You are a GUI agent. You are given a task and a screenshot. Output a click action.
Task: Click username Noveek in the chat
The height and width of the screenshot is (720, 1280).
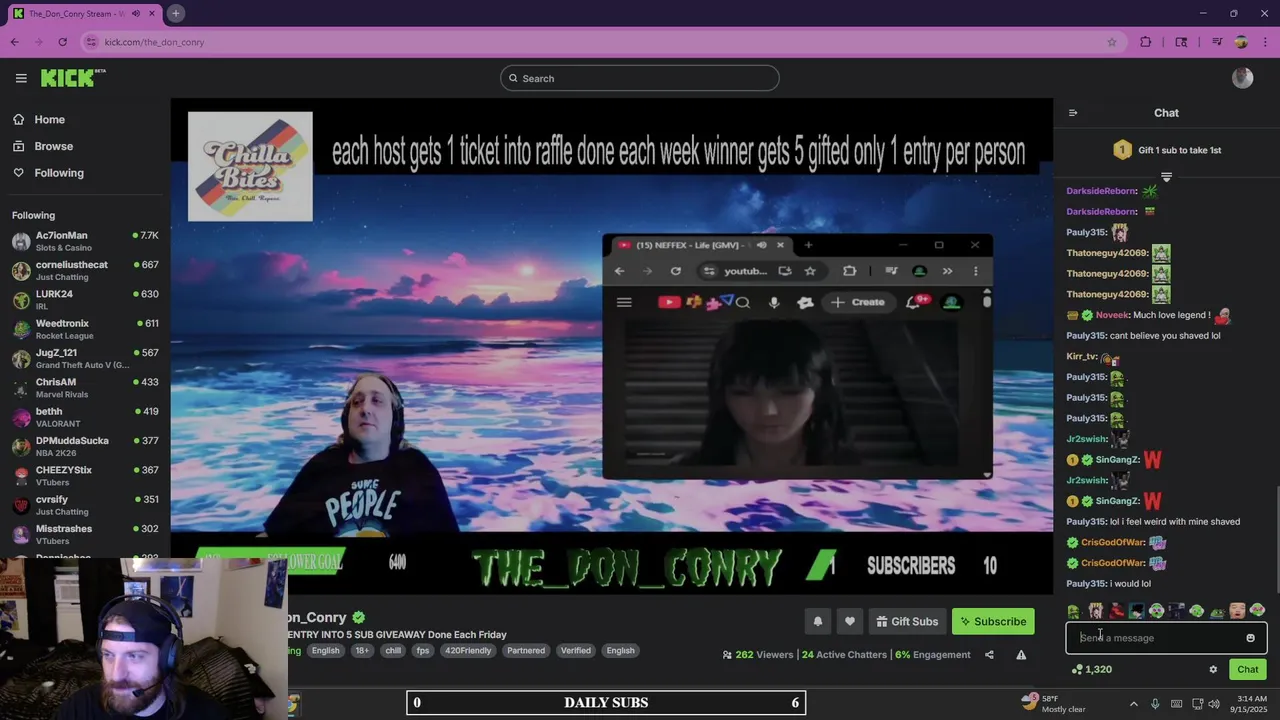(x=1113, y=315)
